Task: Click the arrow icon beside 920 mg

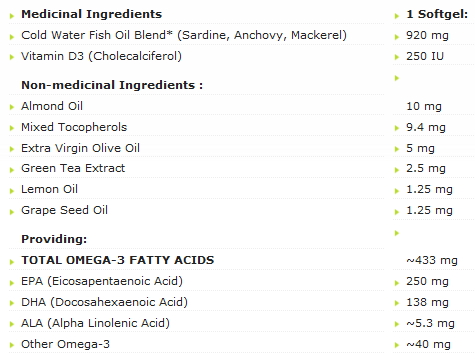Action: 397,37
